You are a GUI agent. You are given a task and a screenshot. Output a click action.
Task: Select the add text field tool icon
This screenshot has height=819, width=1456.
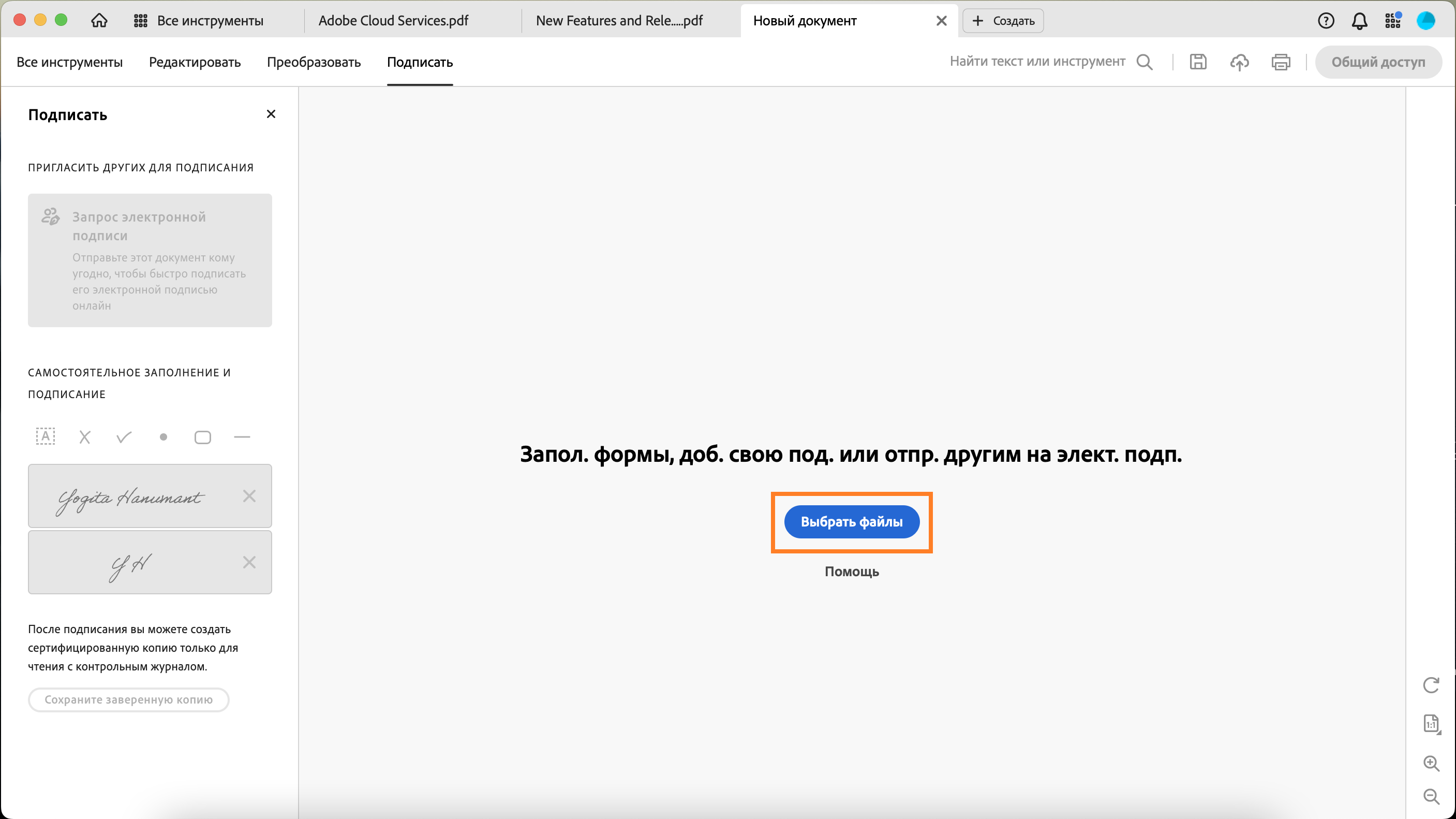tap(45, 436)
